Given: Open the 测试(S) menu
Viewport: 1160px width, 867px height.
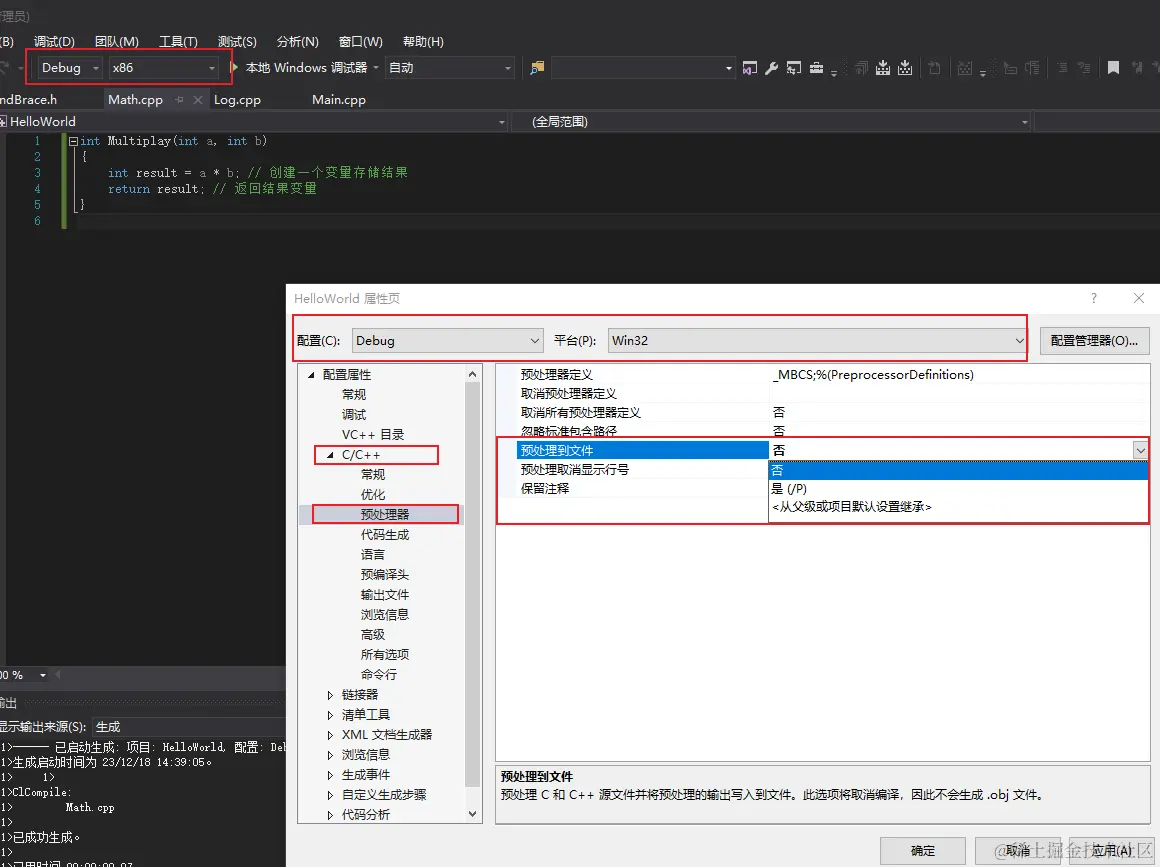Looking at the screenshot, I should click(237, 41).
